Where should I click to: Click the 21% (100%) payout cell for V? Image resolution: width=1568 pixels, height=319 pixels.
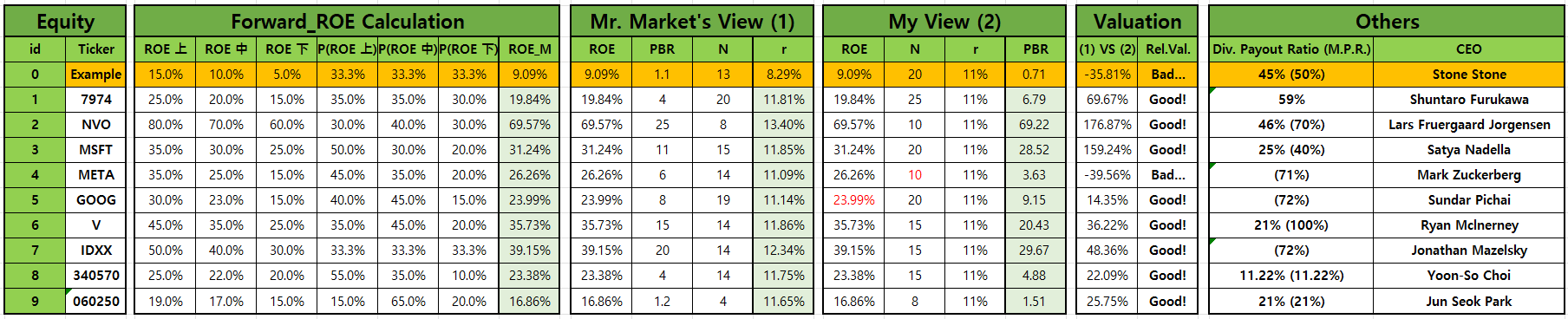click(x=1291, y=225)
